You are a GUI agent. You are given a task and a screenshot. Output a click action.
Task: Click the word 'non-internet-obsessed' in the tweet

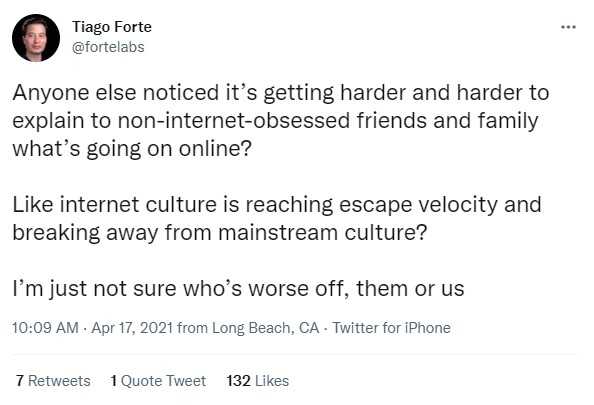coord(234,121)
